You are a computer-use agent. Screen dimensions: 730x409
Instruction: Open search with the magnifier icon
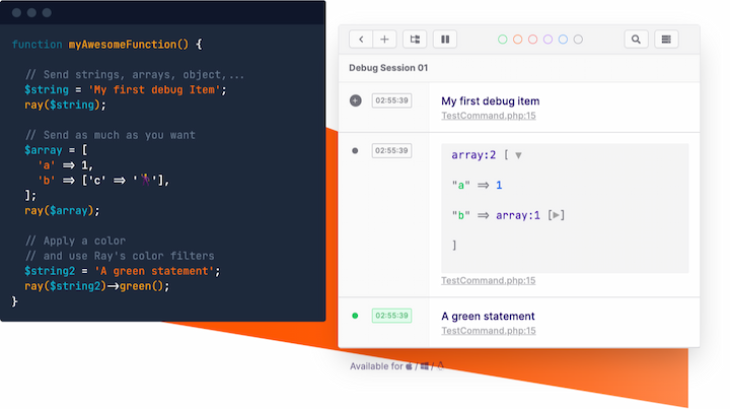(x=635, y=39)
